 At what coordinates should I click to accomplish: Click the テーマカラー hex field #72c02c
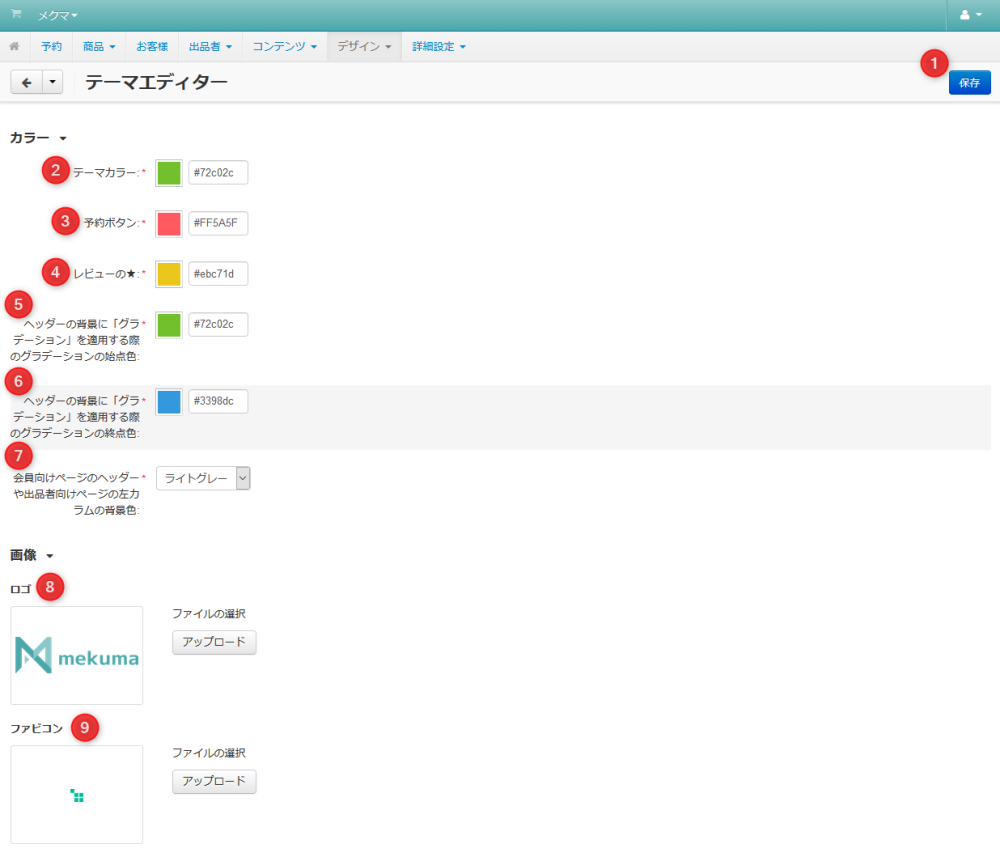218,173
